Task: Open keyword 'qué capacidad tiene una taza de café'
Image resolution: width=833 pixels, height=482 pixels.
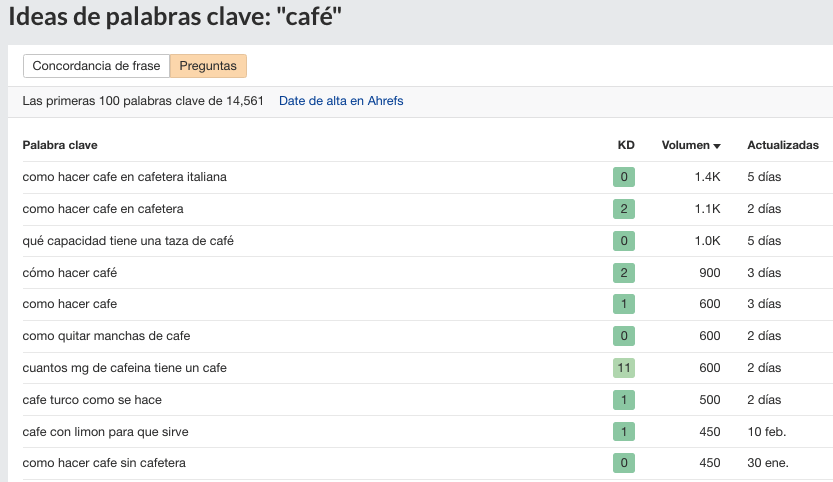Action: click(128, 241)
